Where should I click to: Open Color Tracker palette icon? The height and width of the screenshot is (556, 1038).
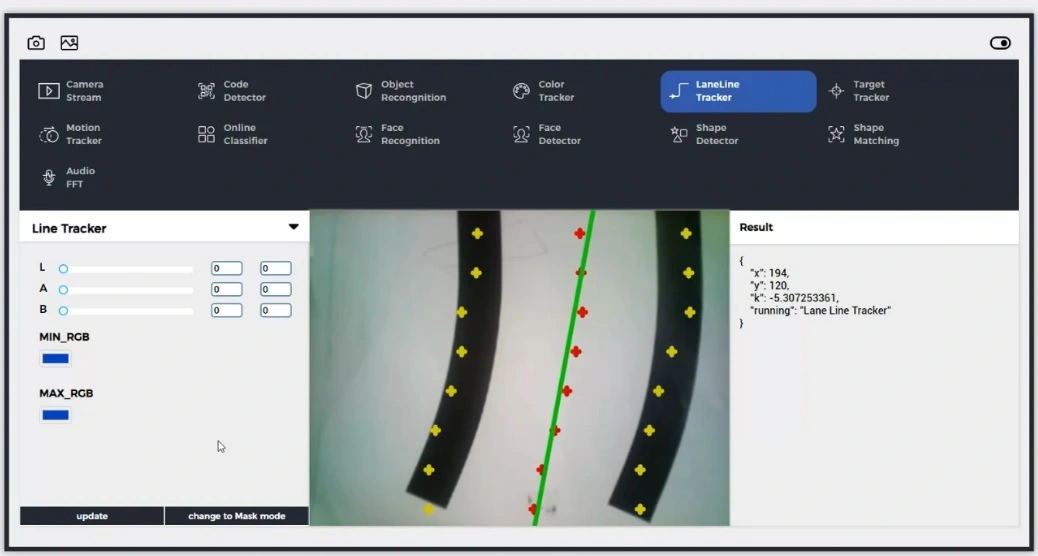521,91
